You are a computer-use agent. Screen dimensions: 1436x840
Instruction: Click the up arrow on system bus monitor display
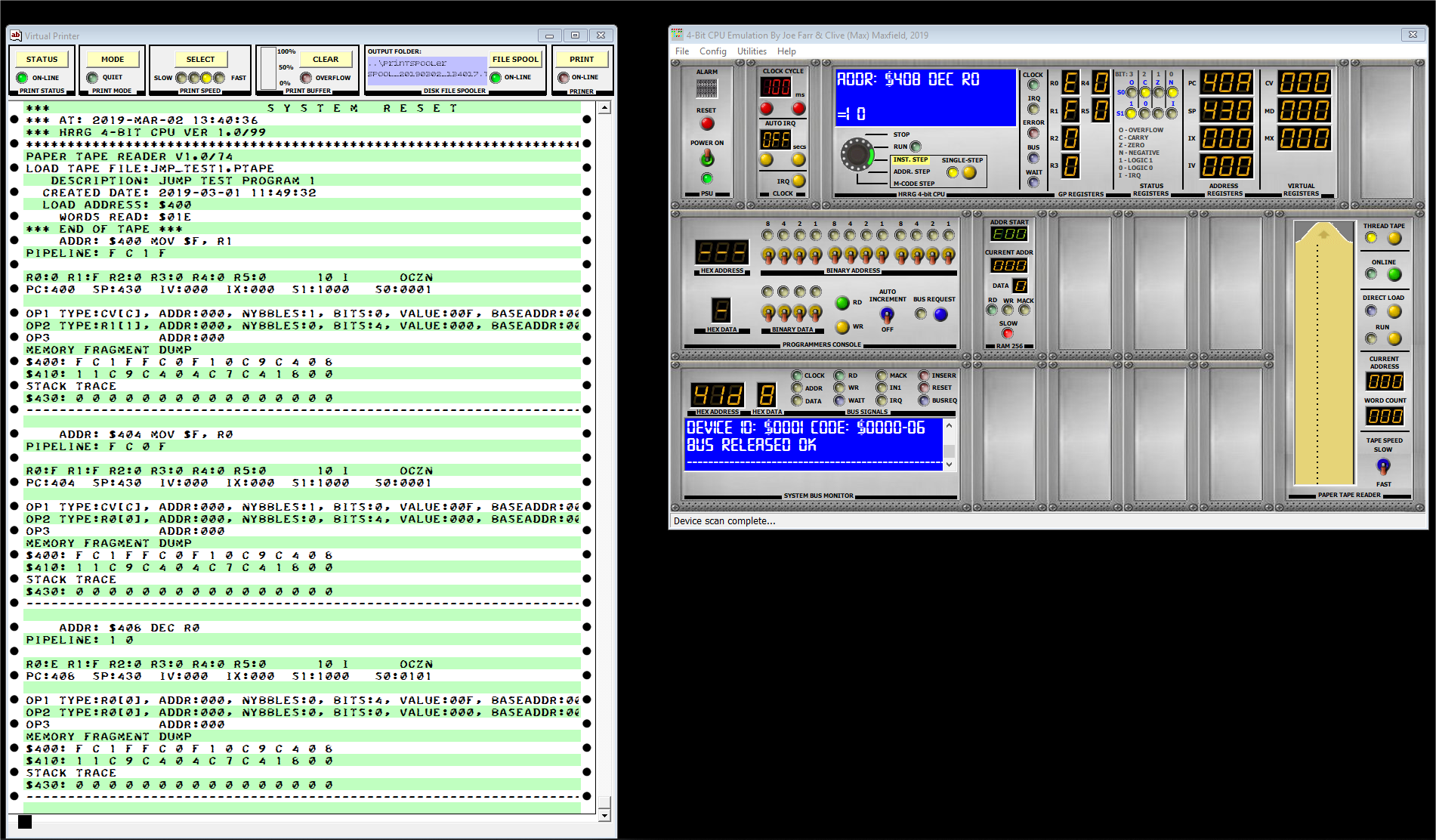[950, 425]
